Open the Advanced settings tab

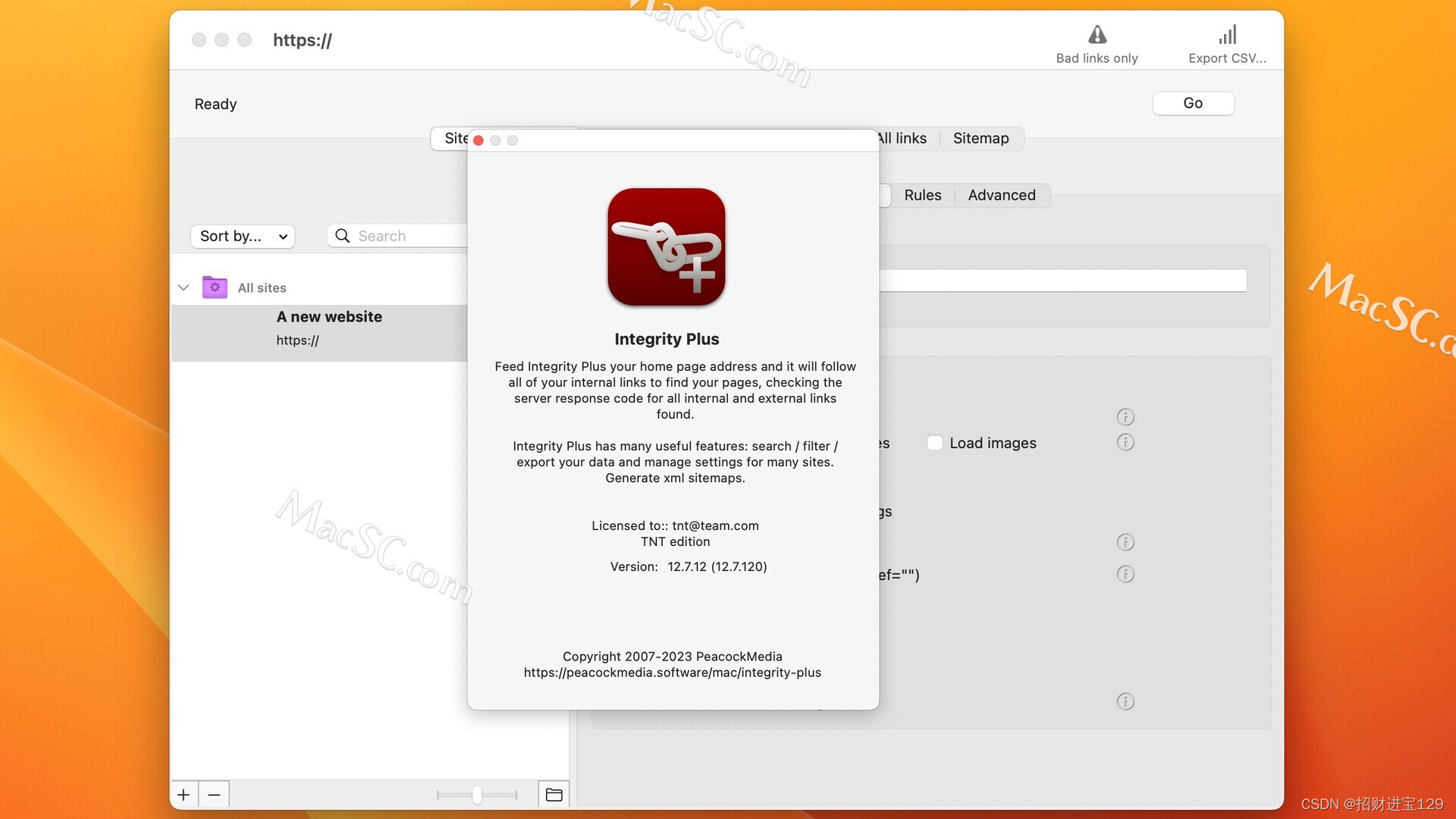pos(1001,195)
